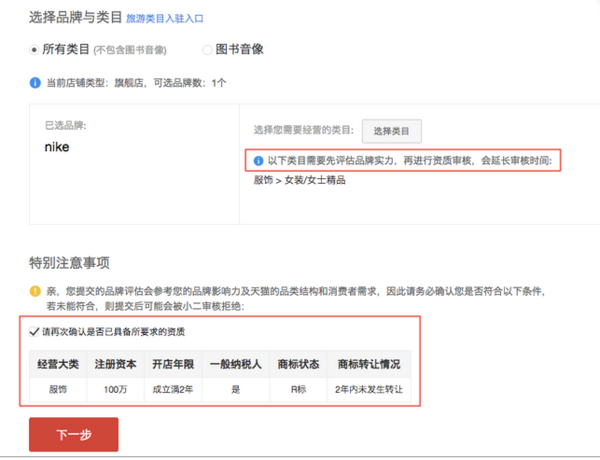This screenshot has width=600, height=460.
Task: Toggle the 请再次确认是否已具备所要求的资质 checkbox
Action: [34, 331]
